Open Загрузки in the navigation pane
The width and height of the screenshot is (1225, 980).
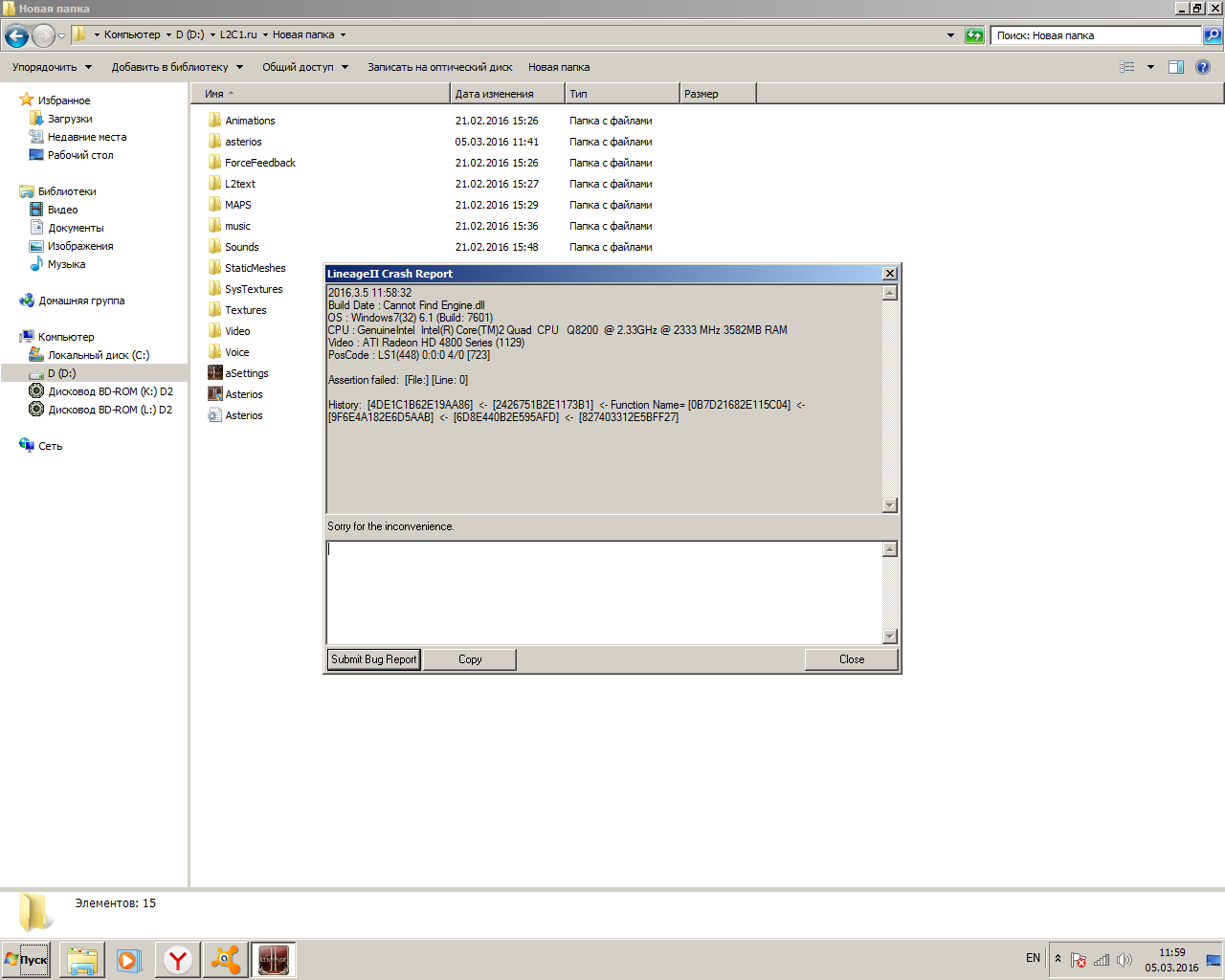pos(70,119)
